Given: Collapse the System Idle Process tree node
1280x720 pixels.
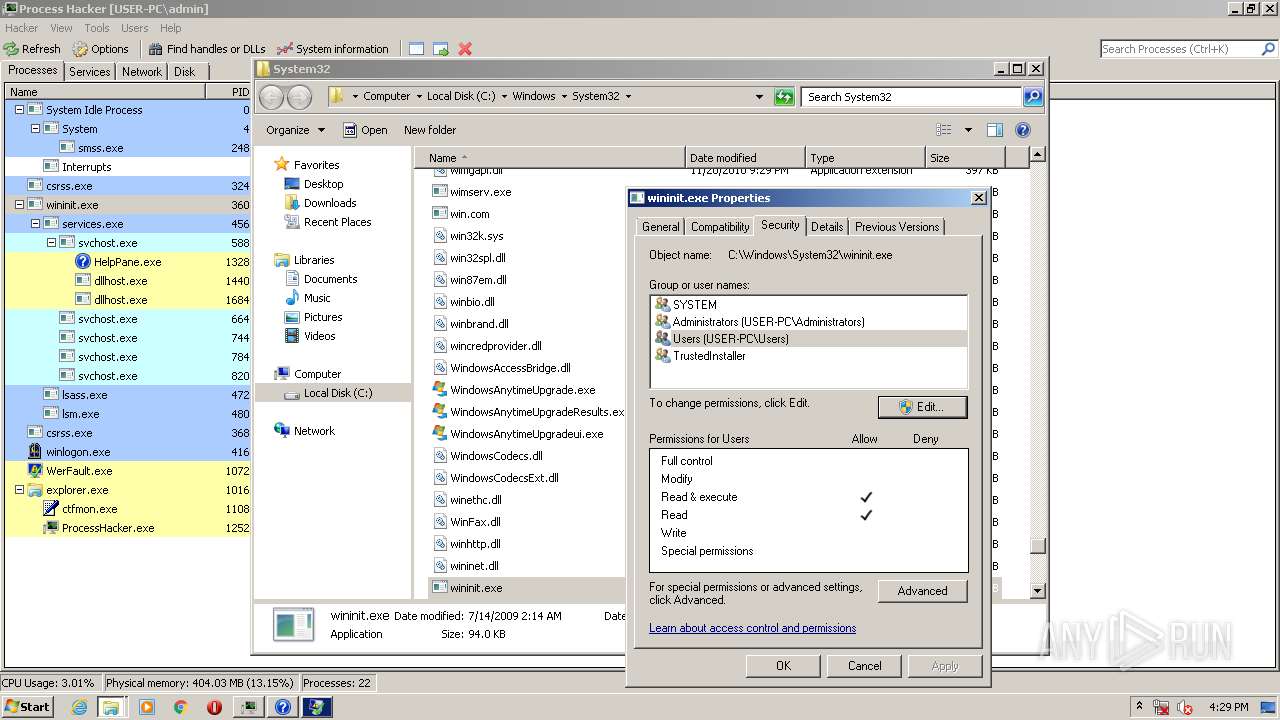Looking at the screenshot, I should (x=19, y=110).
